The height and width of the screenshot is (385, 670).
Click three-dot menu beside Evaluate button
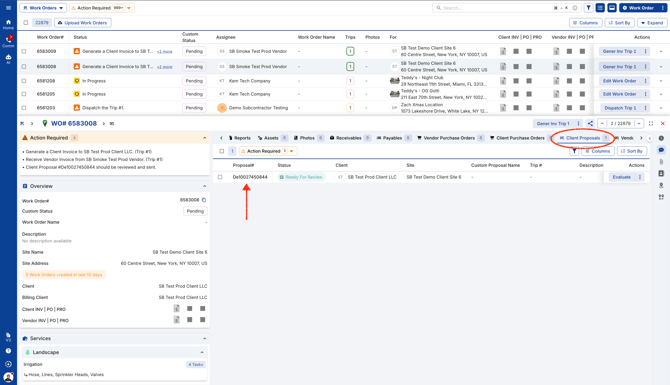coord(640,177)
